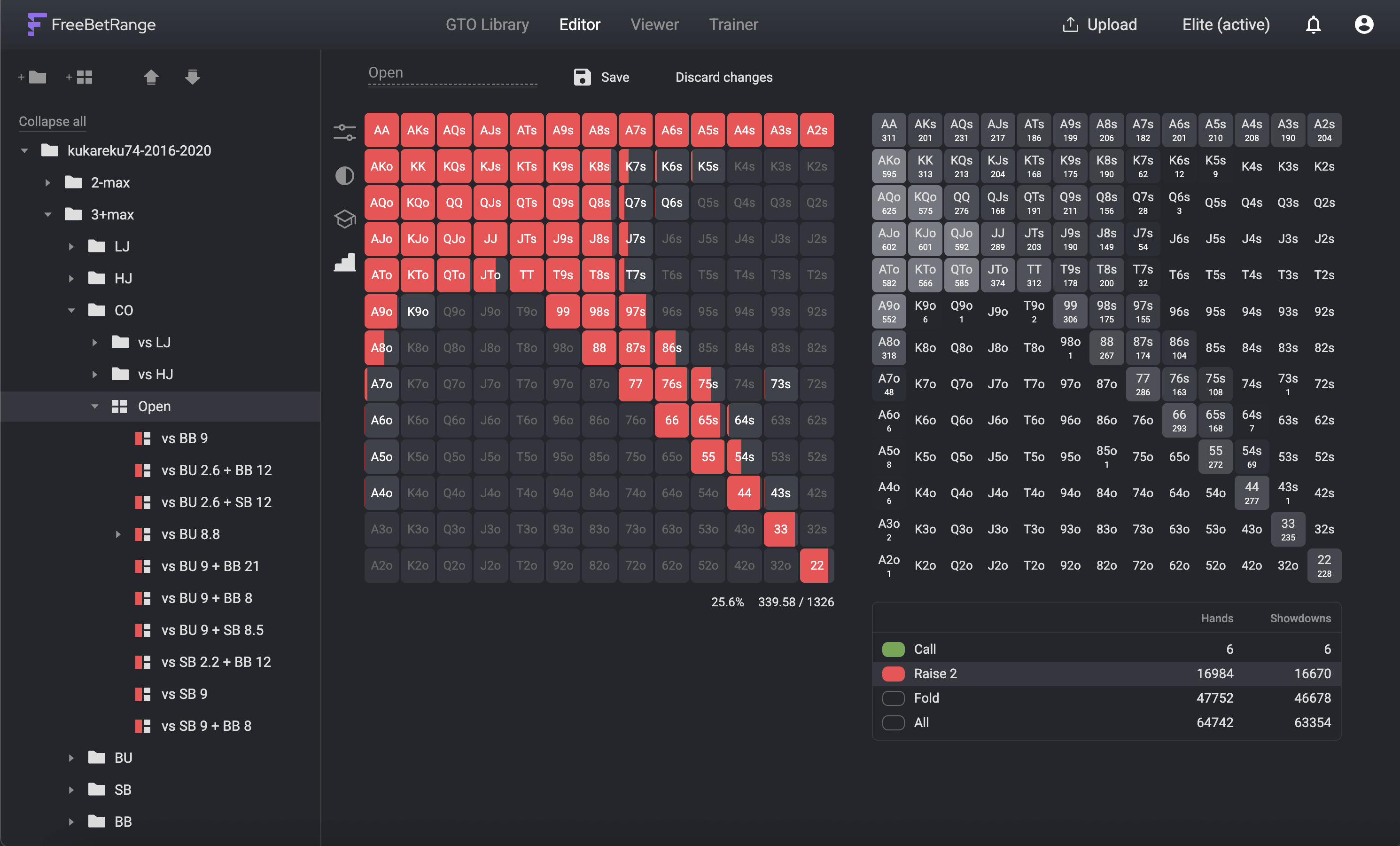Switch to the Viewer tab
This screenshot has width=1400, height=846.
click(x=654, y=24)
